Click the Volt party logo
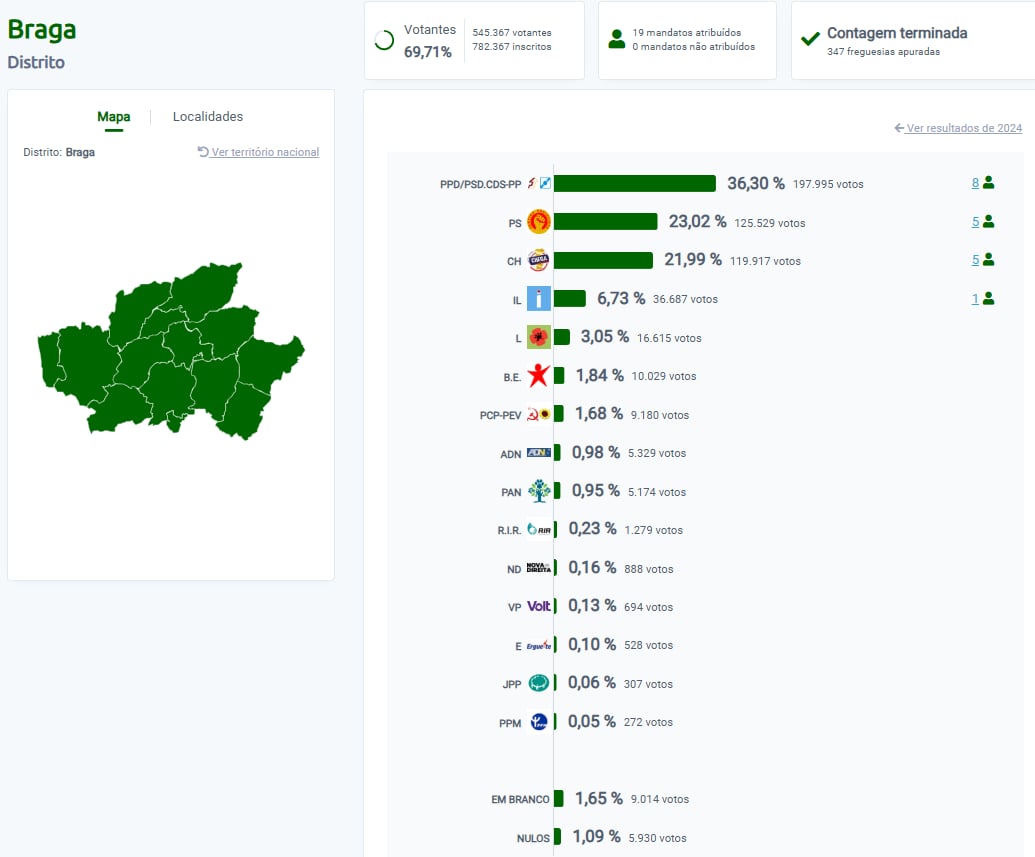1035x857 pixels. pyautogui.click(x=539, y=606)
